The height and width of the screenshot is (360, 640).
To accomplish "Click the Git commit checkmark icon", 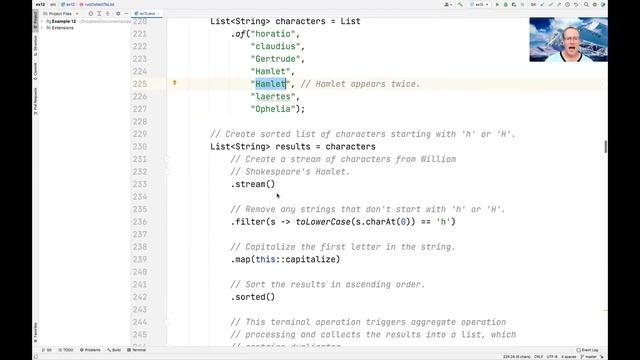I will point(551,4).
